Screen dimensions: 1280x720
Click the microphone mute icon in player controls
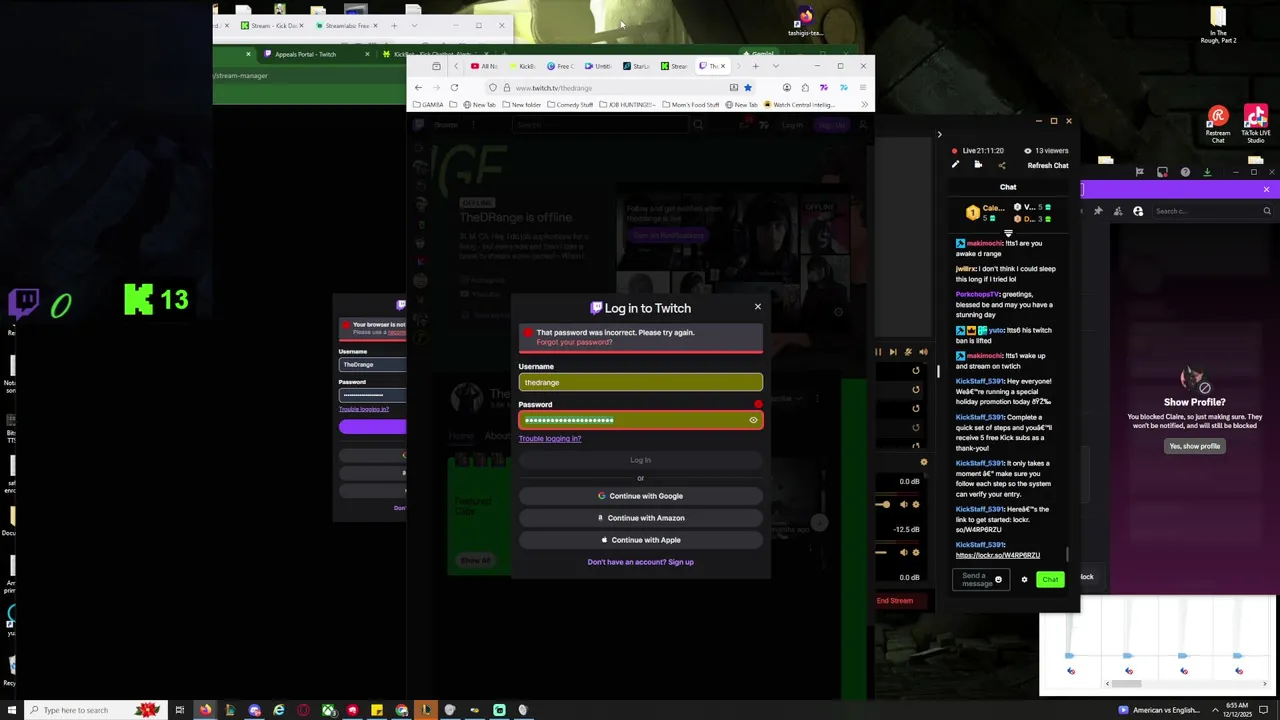coord(908,352)
